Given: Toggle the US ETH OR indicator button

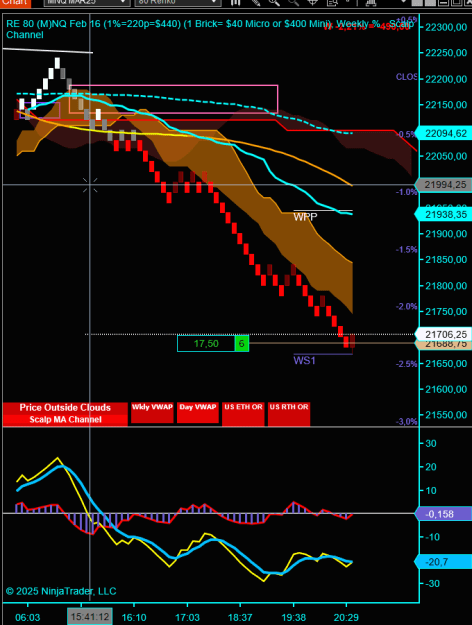Looking at the screenshot, I should 243,413.
